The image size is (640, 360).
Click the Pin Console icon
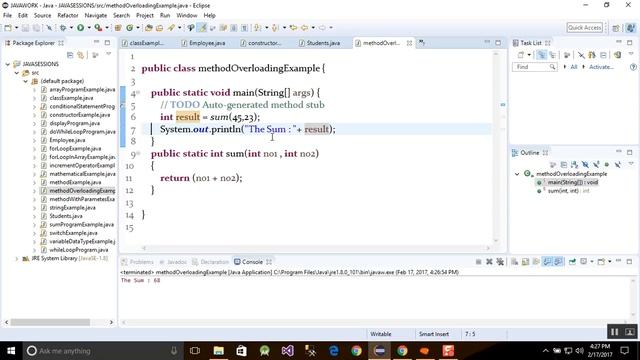(x=572, y=262)
